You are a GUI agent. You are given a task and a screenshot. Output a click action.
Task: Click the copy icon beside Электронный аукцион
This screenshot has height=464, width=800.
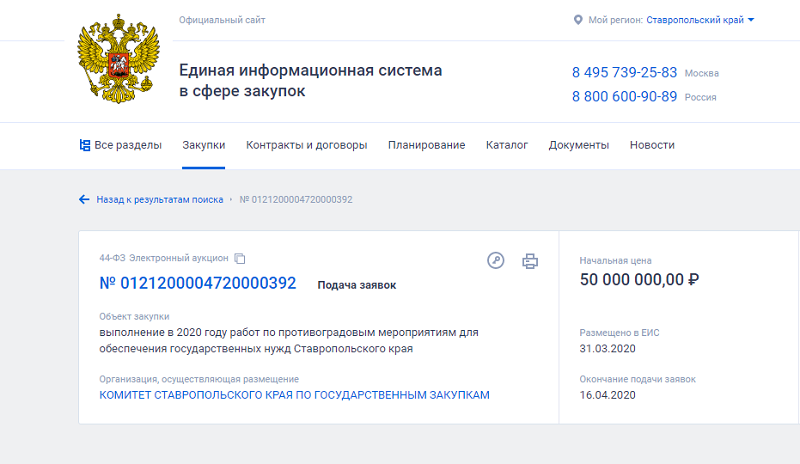[240, 258]
